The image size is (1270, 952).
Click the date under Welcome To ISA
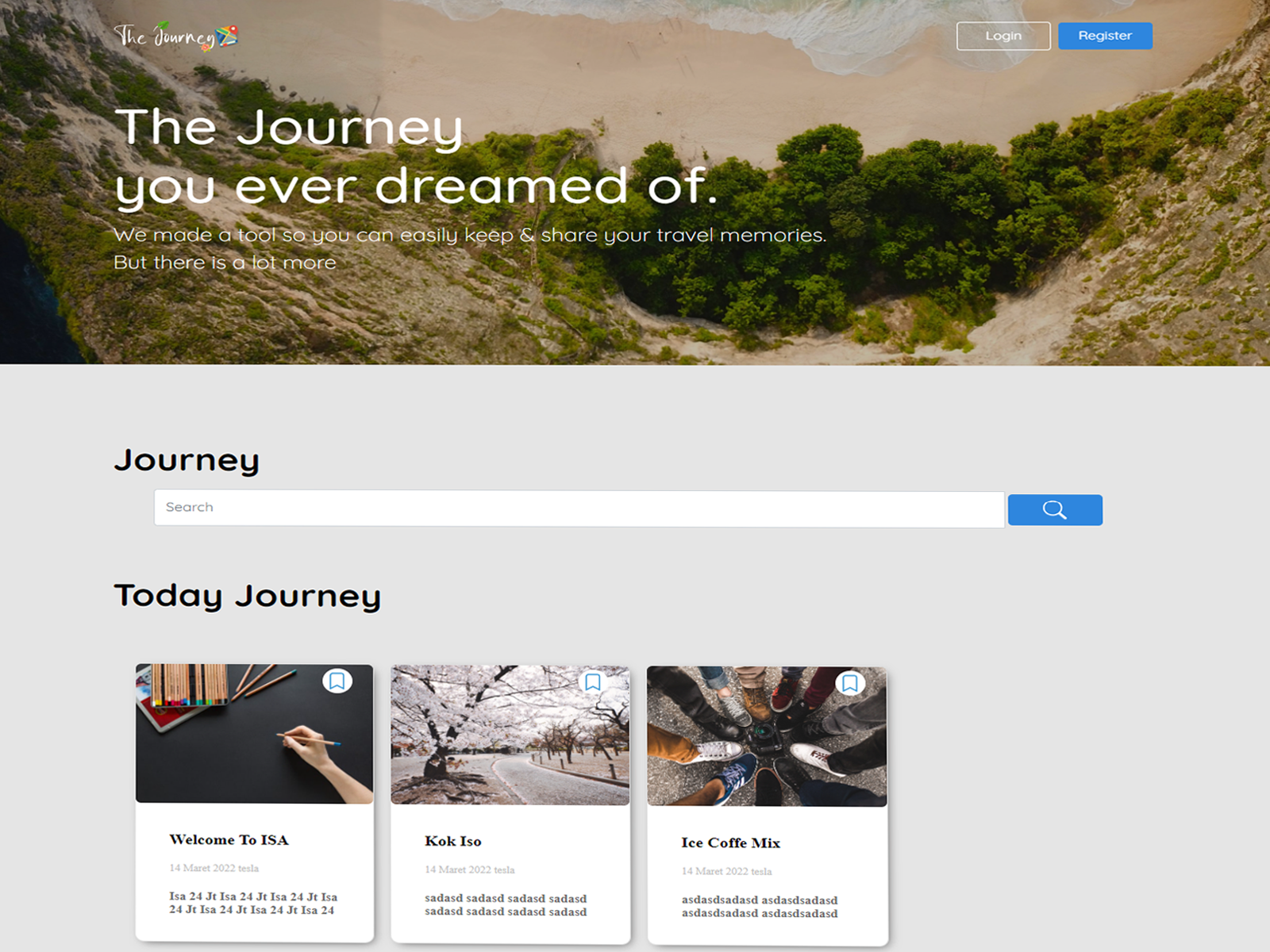[214, 868]
